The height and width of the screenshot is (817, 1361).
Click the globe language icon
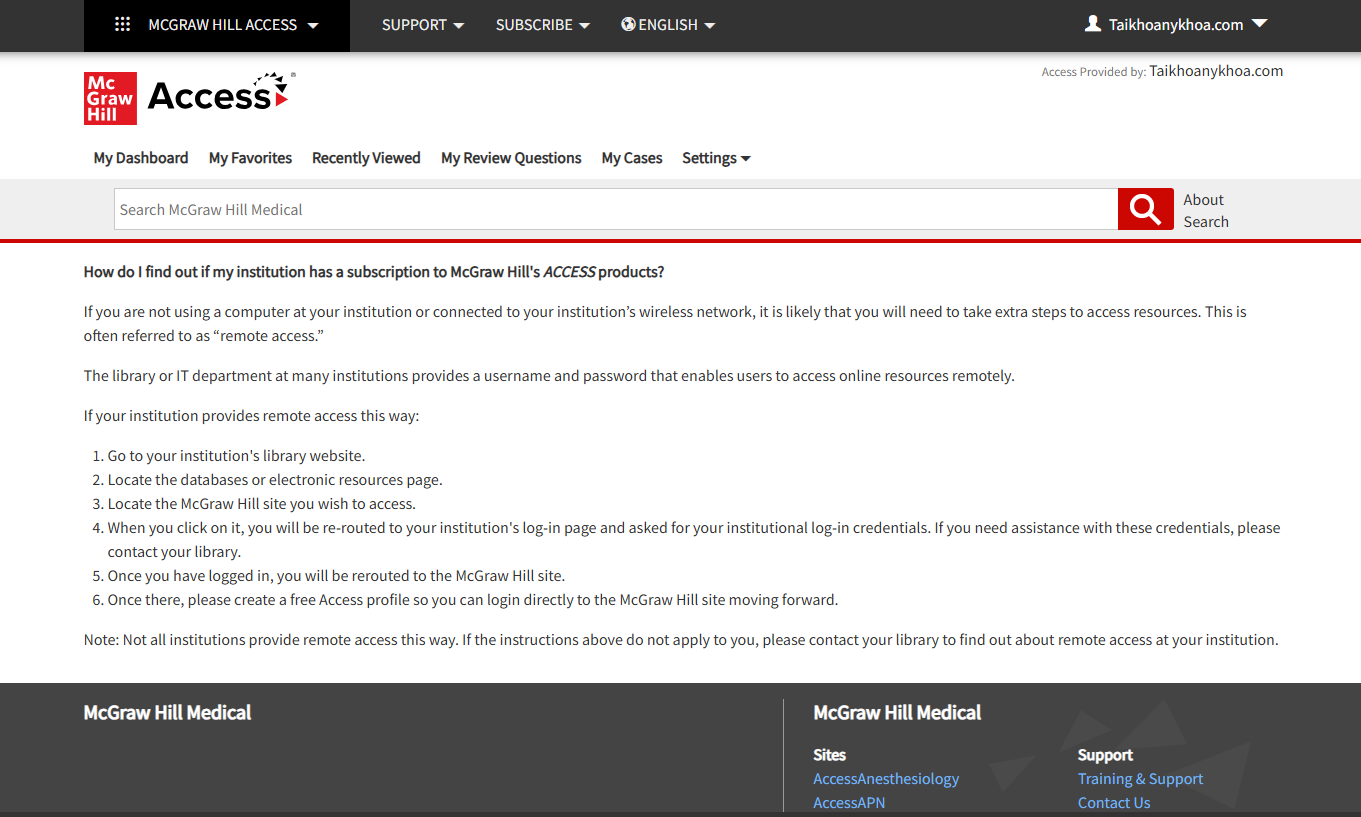pos(628,25)
